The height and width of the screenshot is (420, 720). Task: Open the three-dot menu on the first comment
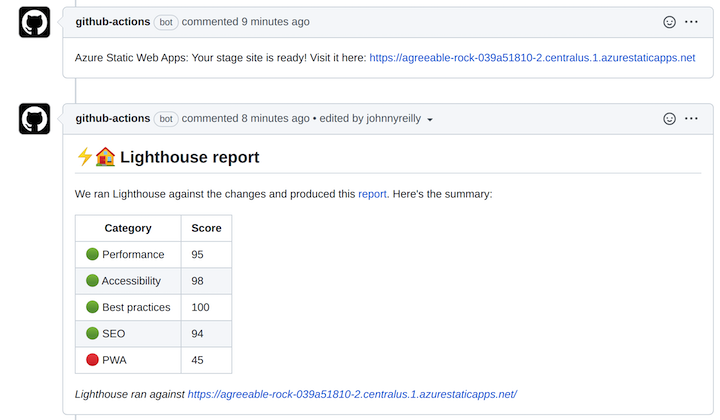click(692, 22)
